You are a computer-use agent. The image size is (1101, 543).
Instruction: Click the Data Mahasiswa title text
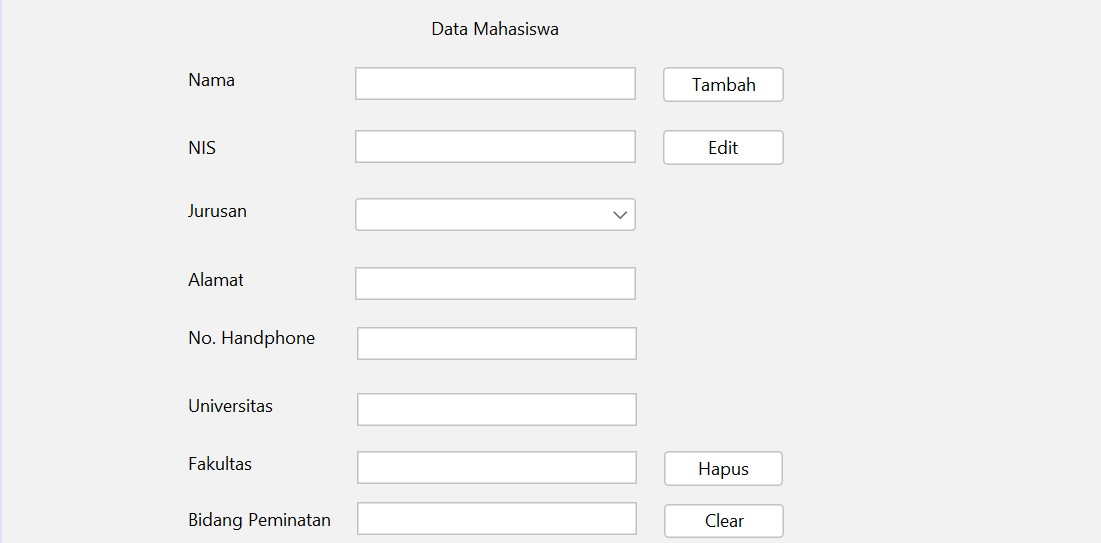click(495, 29)
